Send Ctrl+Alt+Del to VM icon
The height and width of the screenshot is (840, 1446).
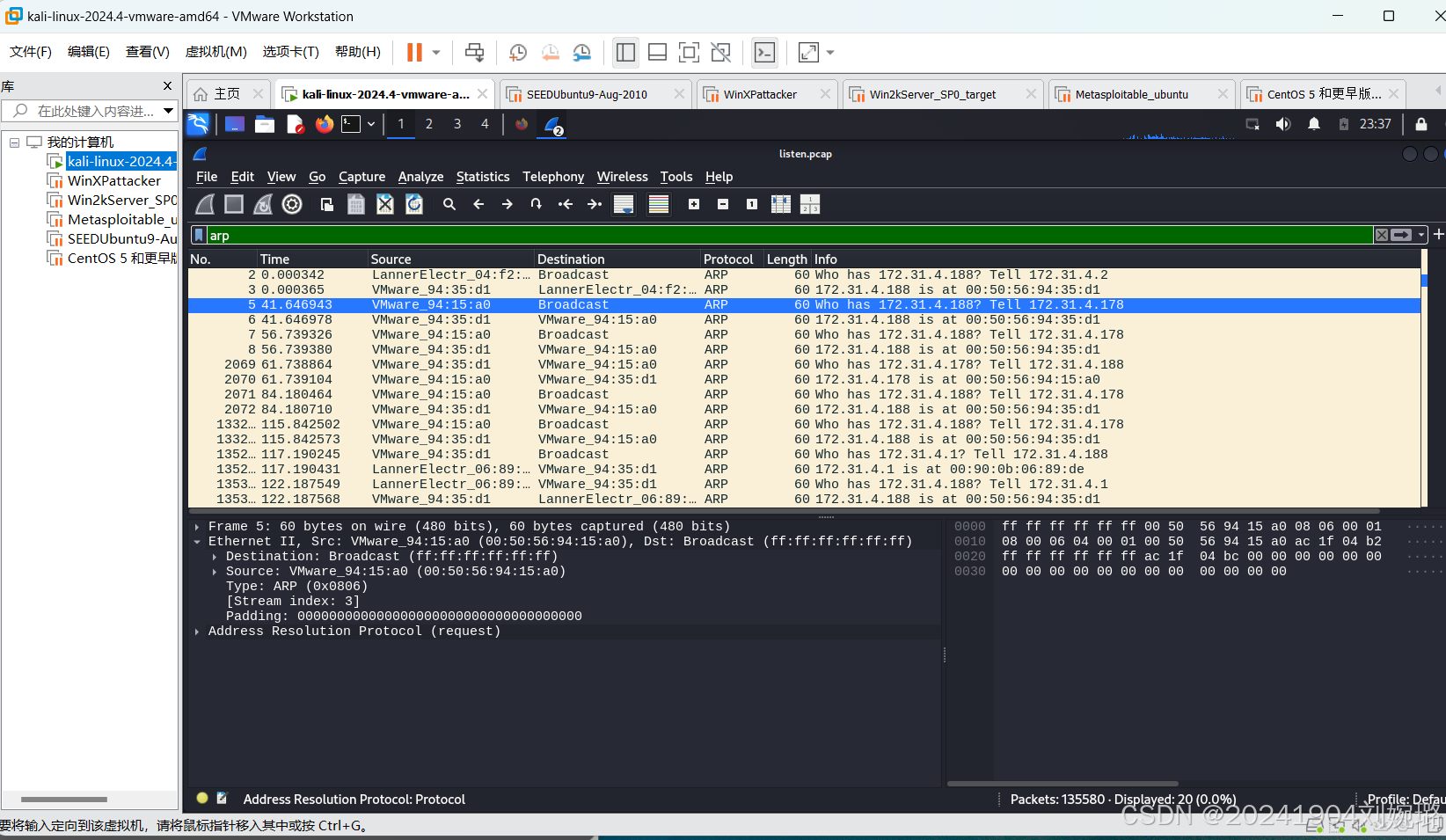click(474, 53)
